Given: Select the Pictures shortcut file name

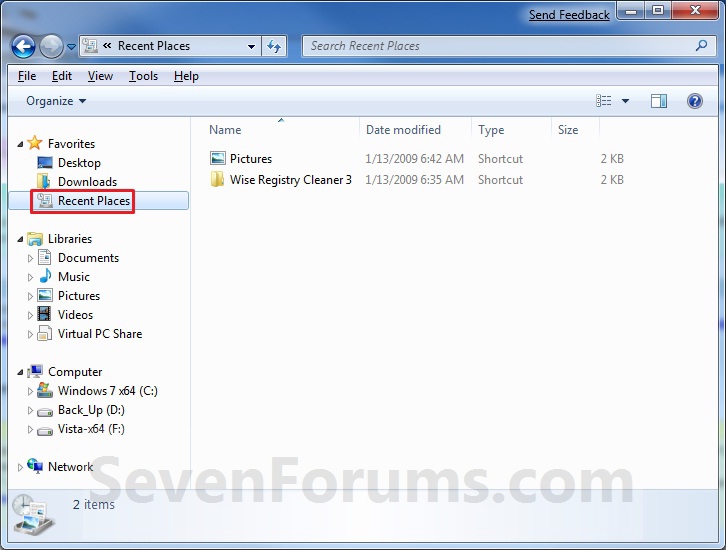Looking at the screenshot, I should [251, 159].
